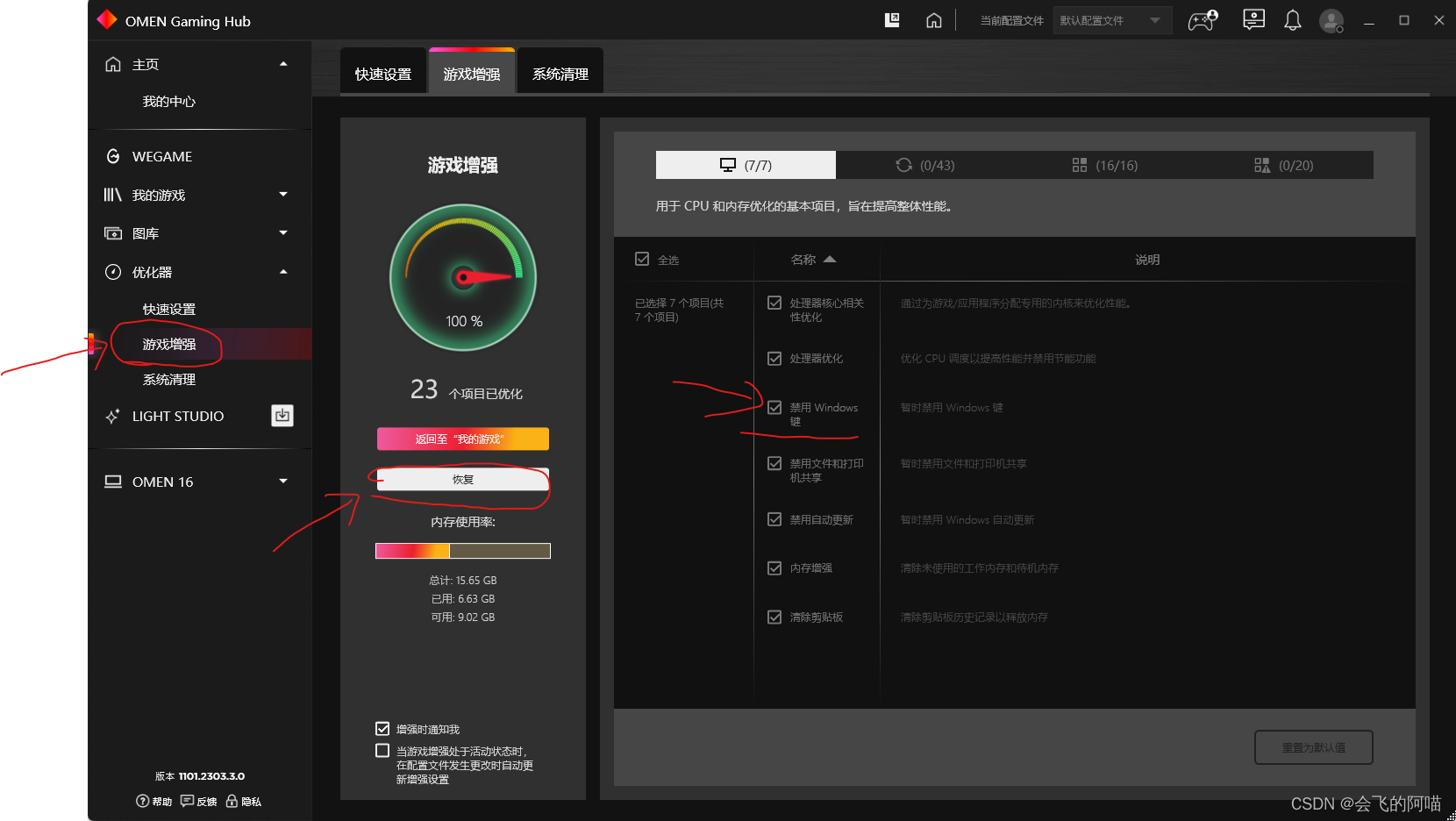Collapse the 优化器 section arrow
1456x821 pixels.
pyautogui.click(x=283, y=272)
